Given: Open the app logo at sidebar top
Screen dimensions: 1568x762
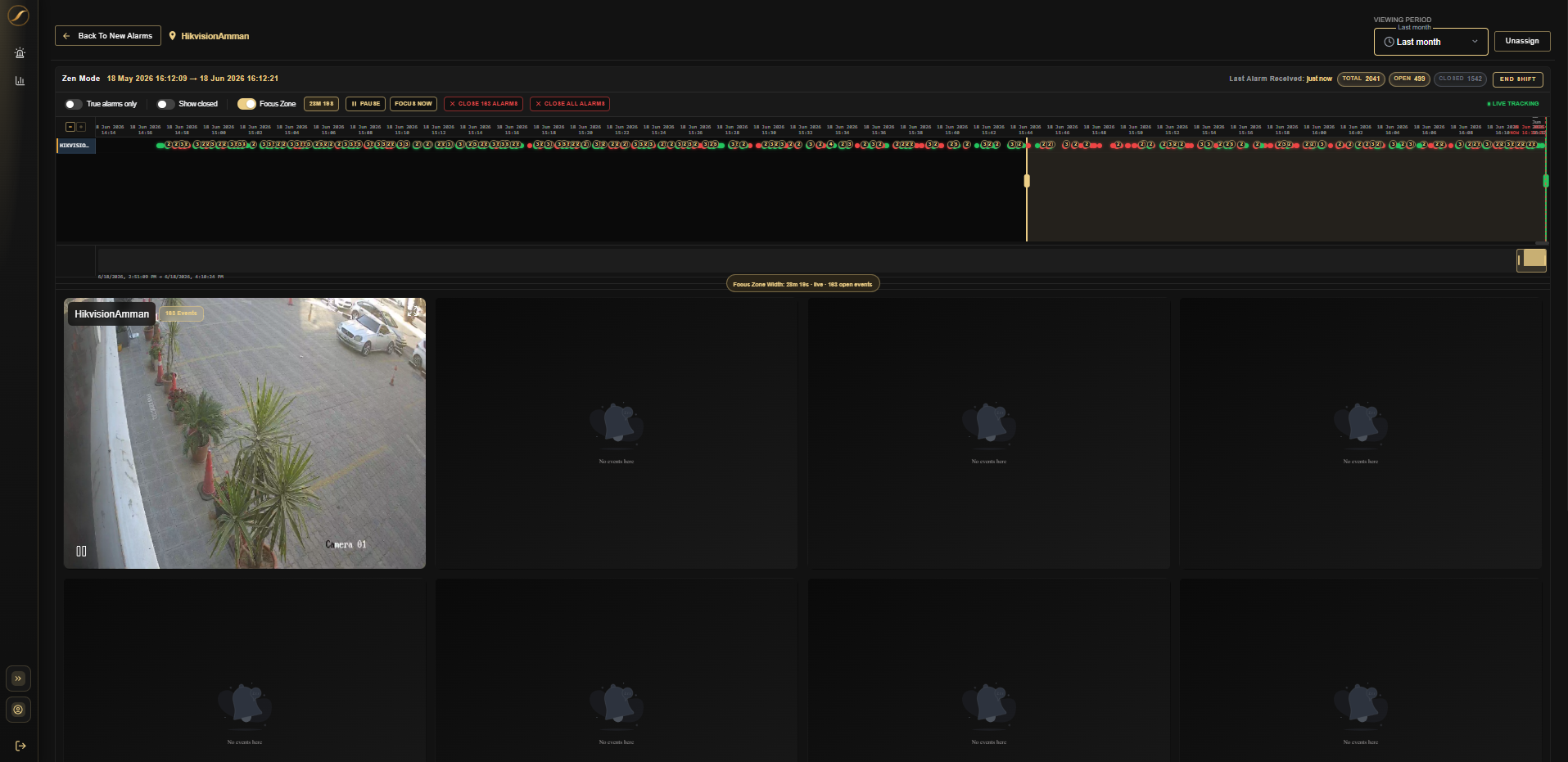Looking at the screenshot, I should 18,16.
